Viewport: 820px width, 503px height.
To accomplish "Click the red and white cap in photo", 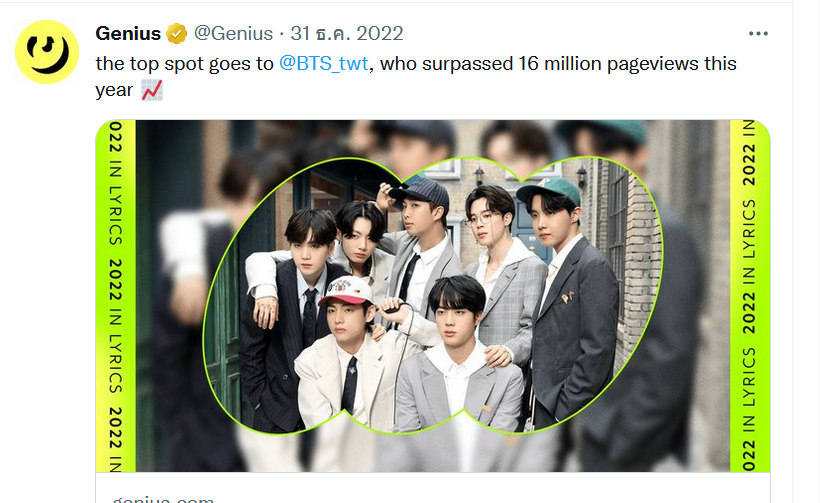I will click(x=346, y=291).
